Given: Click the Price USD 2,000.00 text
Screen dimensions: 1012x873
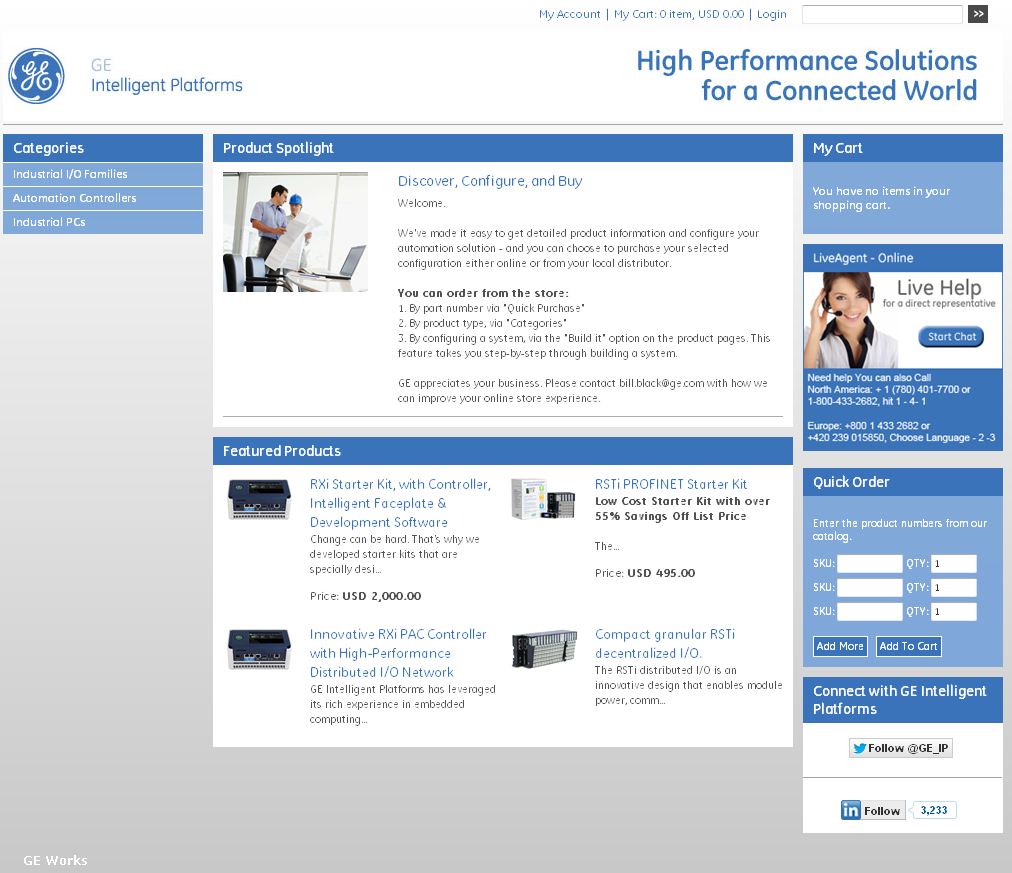Looking at the screenshot, I should [x=365, y=596].
